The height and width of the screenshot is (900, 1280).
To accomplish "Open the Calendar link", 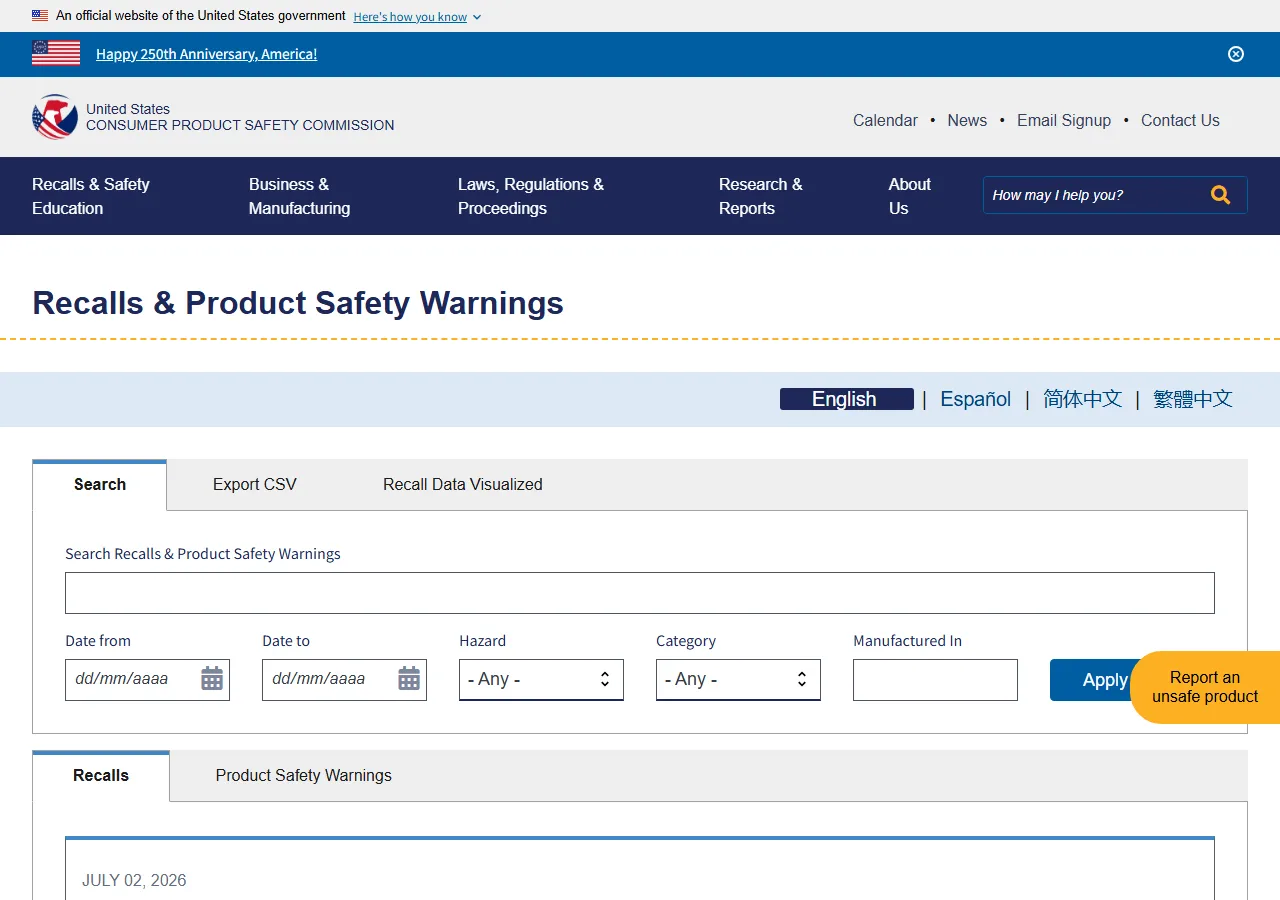I will 885,120.
